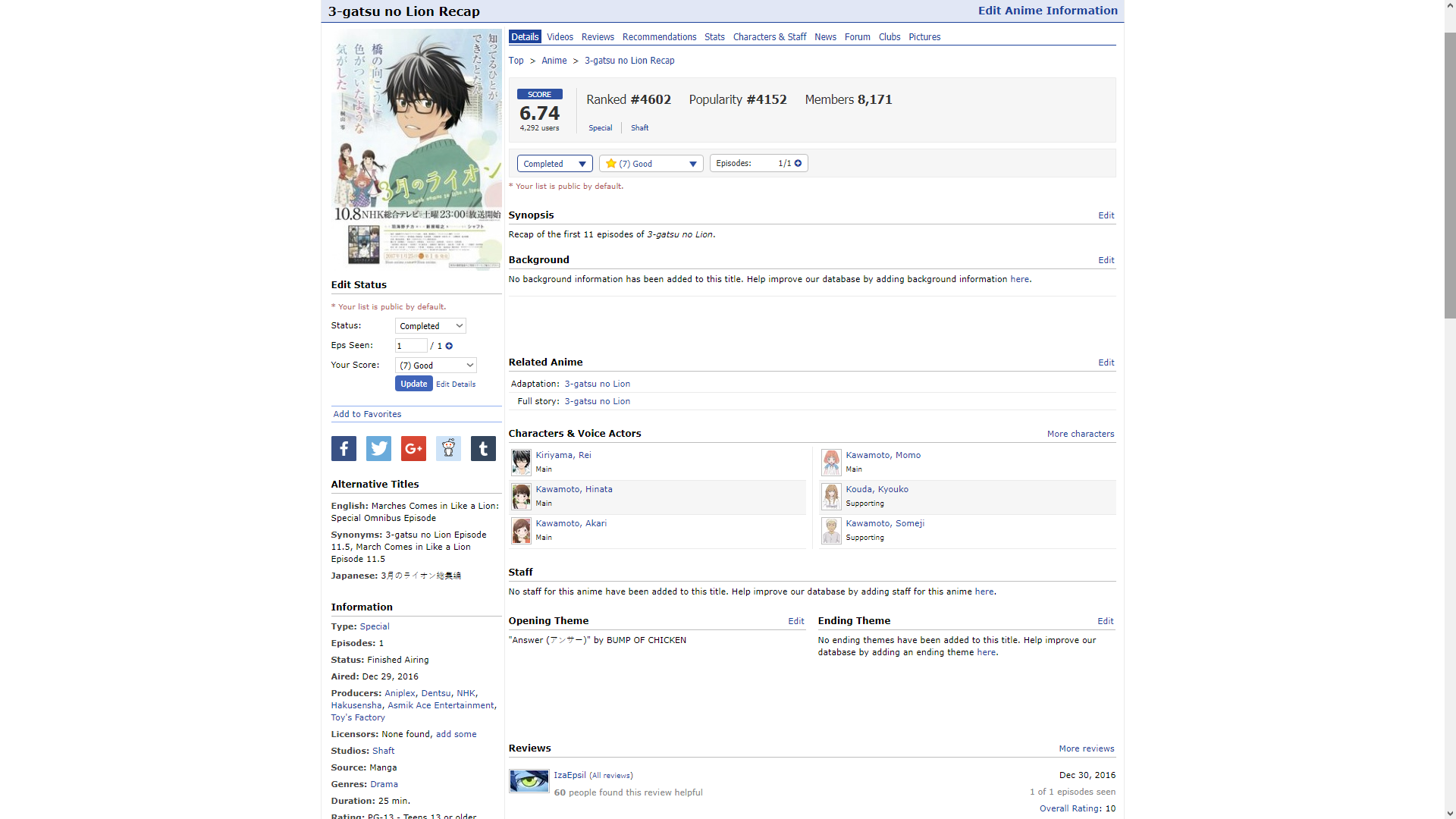Open IzaEpsil reviewer avatar
1456x819 pixels.
tap(529, 780)
